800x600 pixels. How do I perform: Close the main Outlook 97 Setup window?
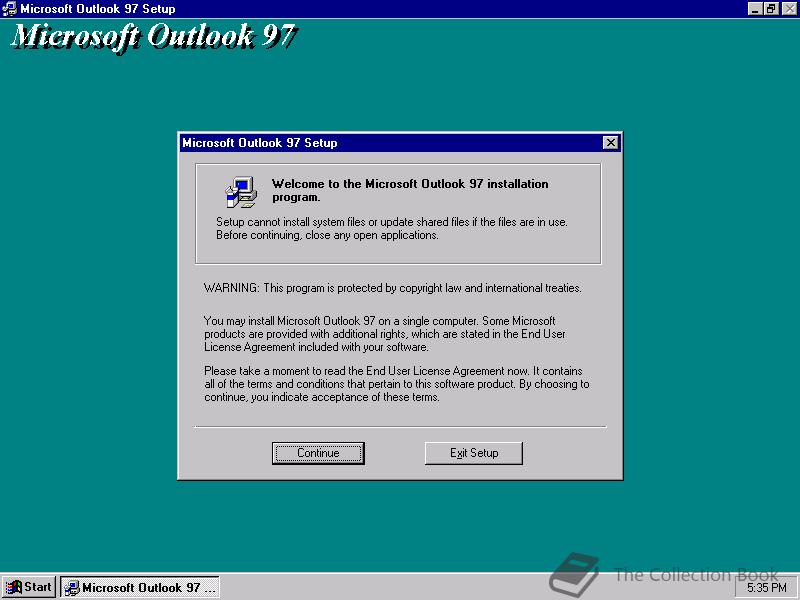(789, 9)
